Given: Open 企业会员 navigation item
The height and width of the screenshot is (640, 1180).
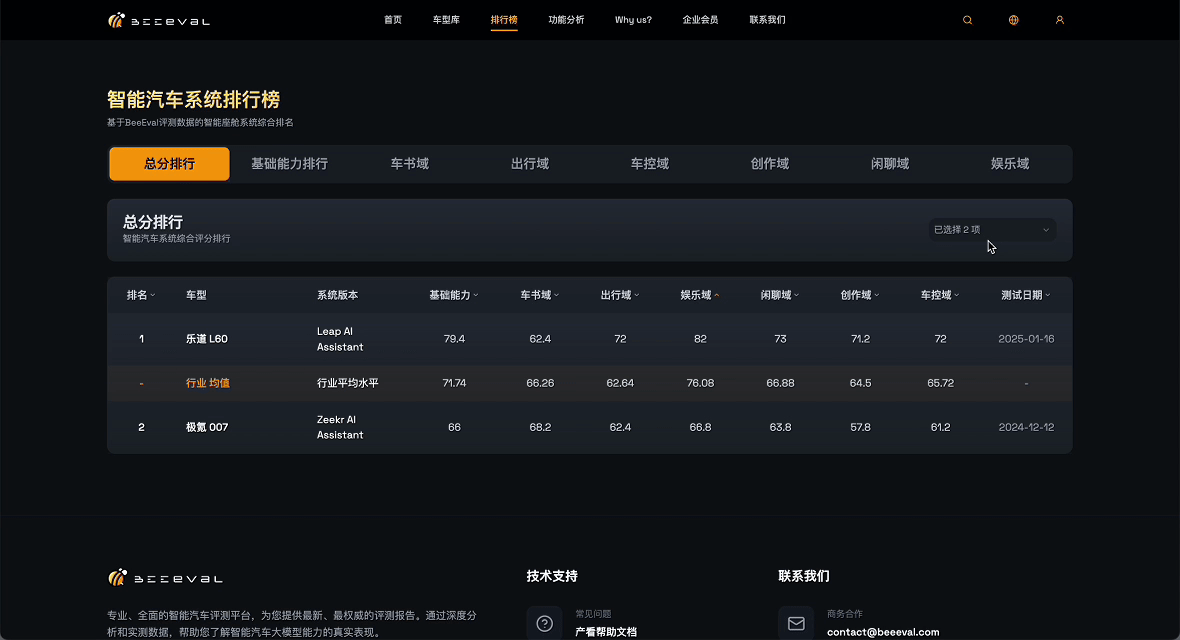Looking at the screenshot, I should 701,20.
